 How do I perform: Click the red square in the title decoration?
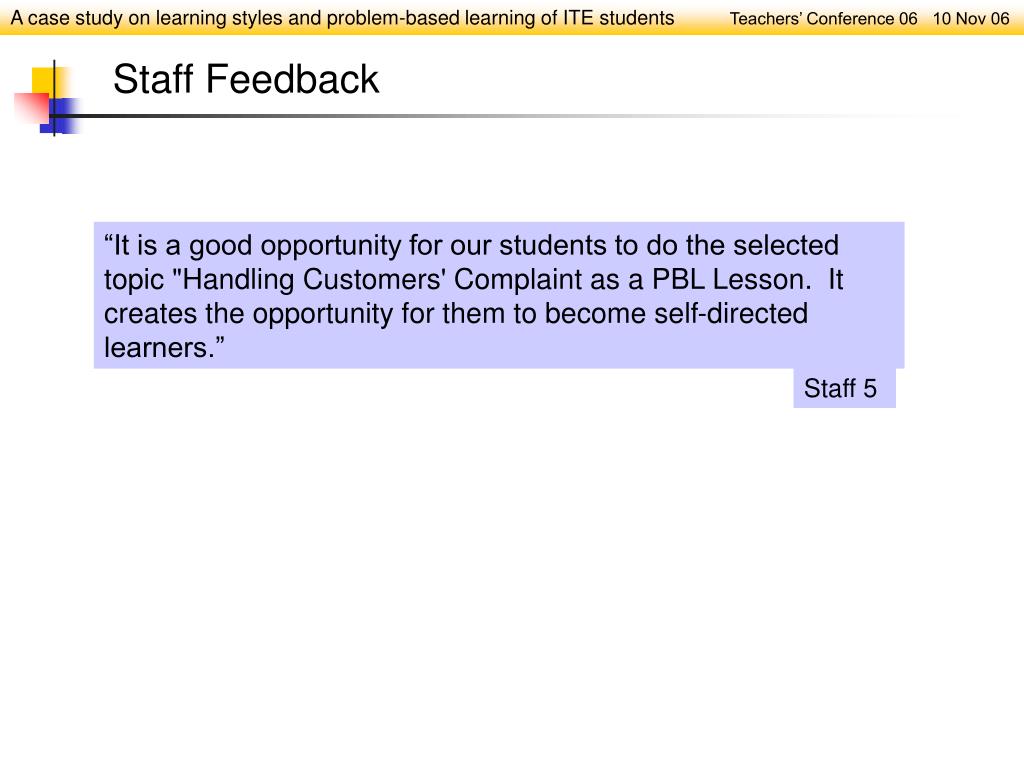coord(31,108)
